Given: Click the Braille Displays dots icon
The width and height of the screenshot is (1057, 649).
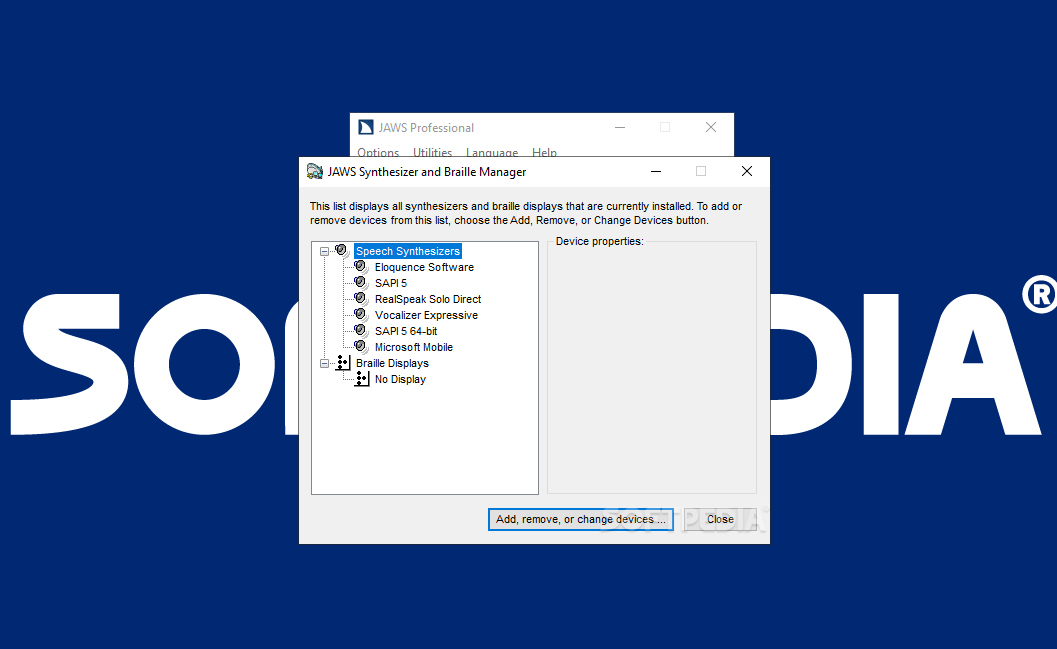Looking at the screenshot, I should pyautogui.click(x=343, y=363).
